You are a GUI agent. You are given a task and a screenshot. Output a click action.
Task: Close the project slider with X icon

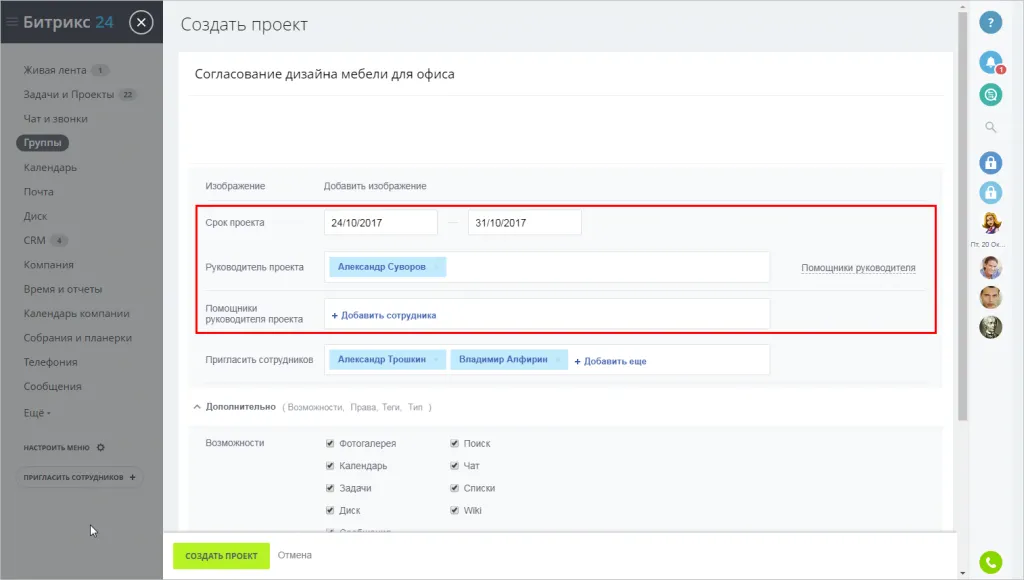coord(142,22)
